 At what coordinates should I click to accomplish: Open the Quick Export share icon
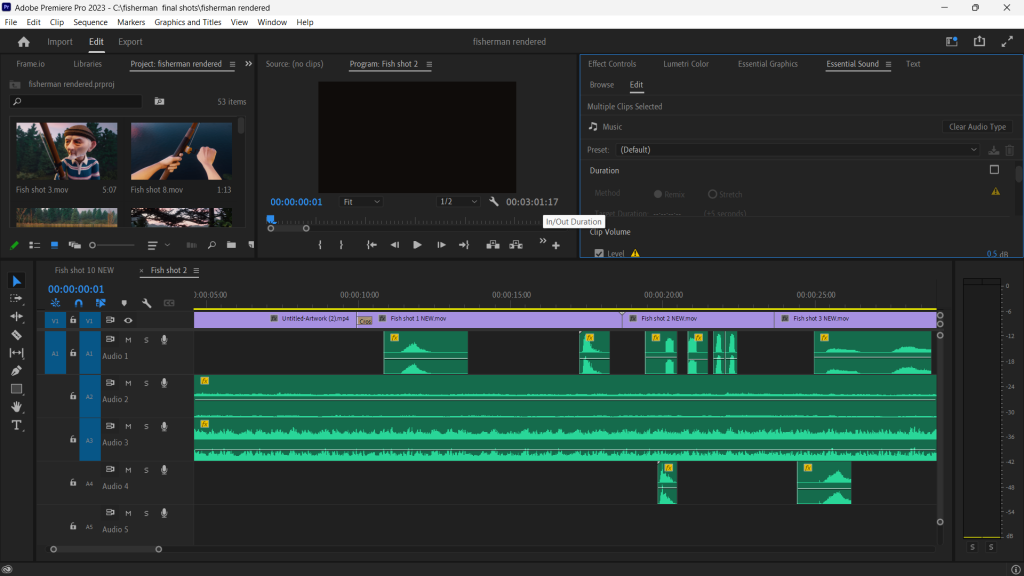pos(979,41)
